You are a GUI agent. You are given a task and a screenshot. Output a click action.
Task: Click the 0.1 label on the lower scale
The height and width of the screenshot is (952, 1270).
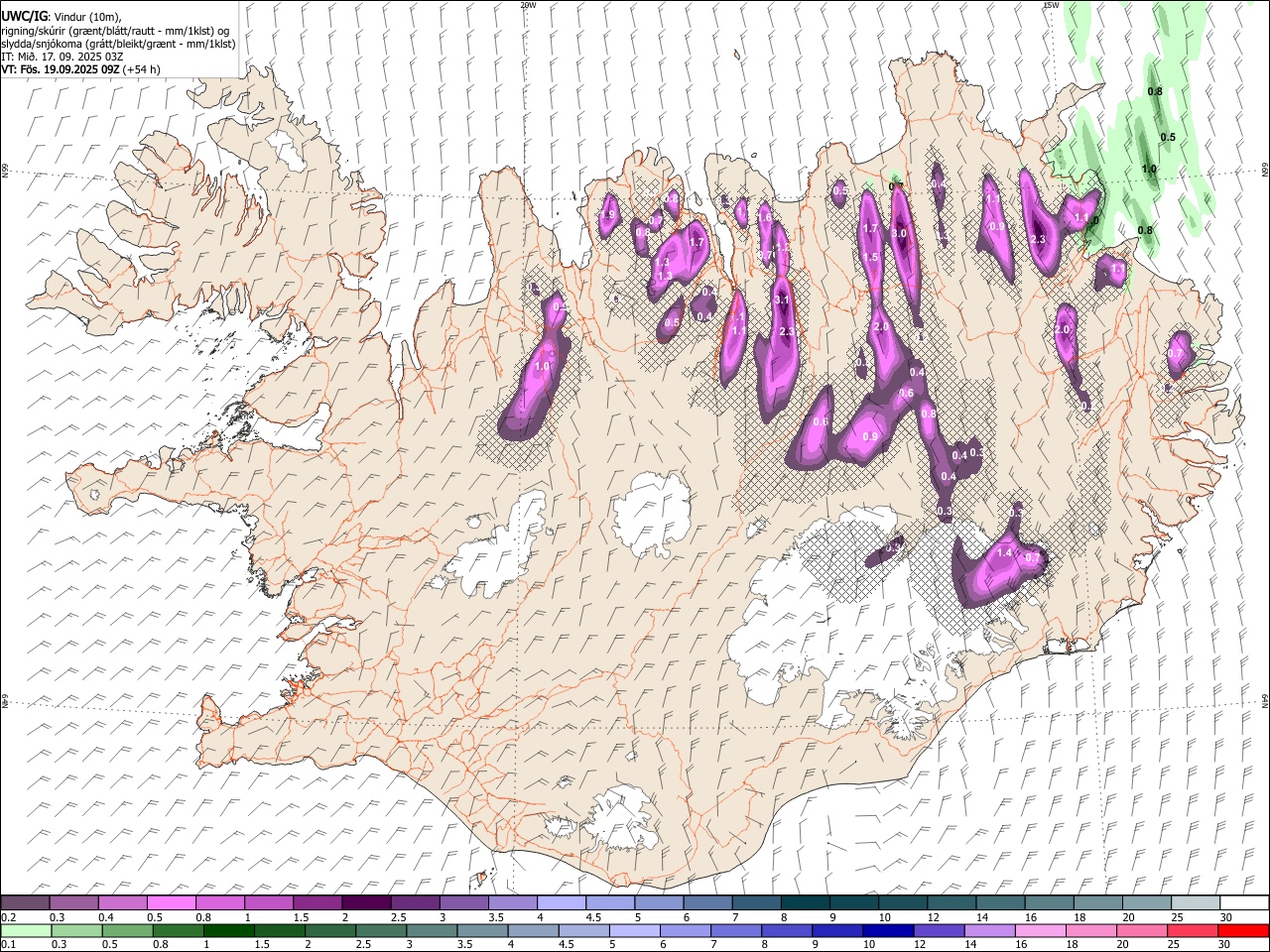(x=8, y=945)
